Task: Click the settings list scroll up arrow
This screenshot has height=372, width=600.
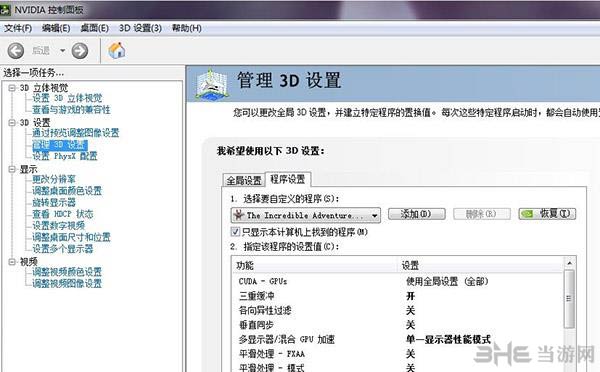Action: 569,263
